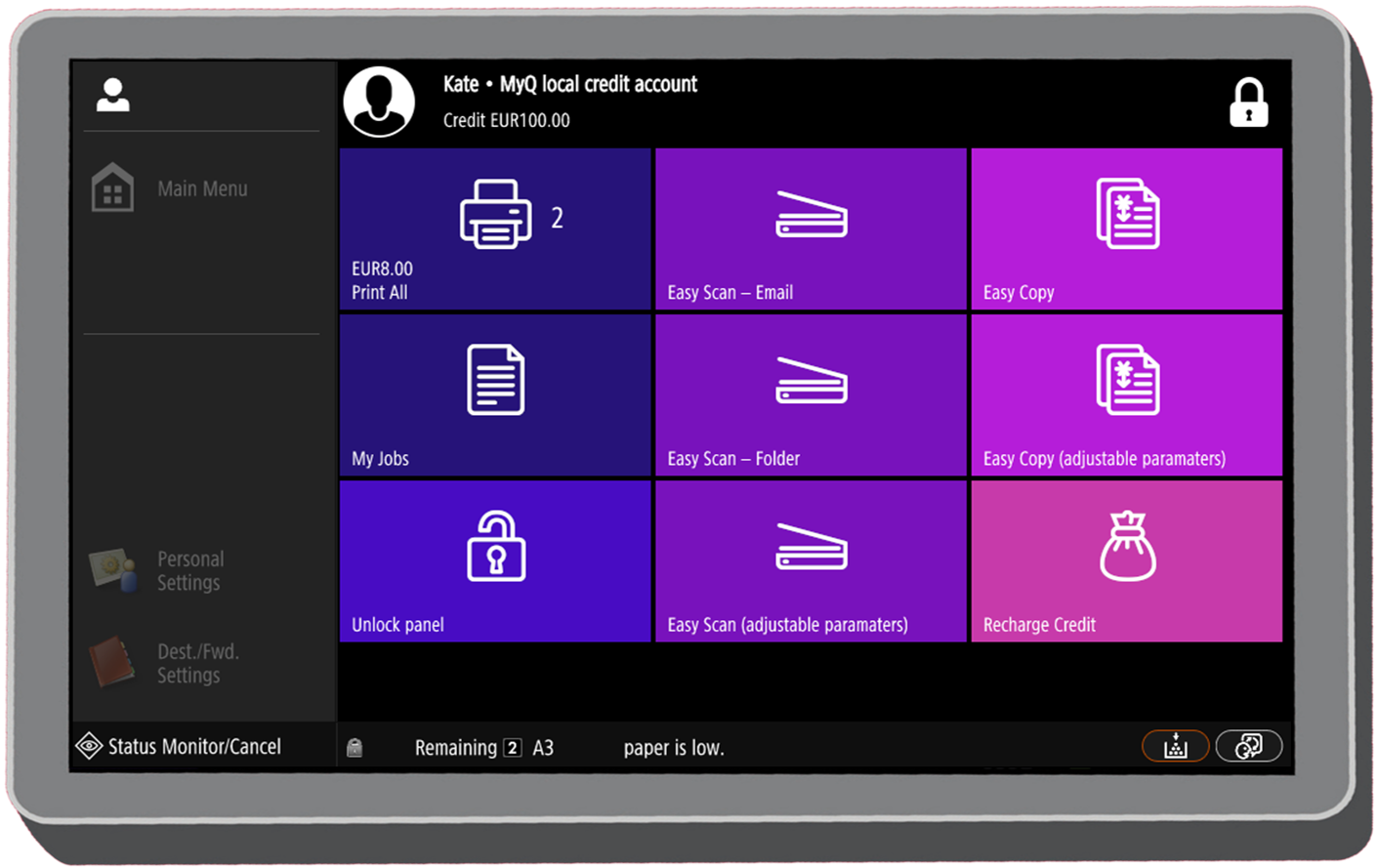Click the Main Menu label
Viewport: 1378px width, 868px height.
click(202, 188)
